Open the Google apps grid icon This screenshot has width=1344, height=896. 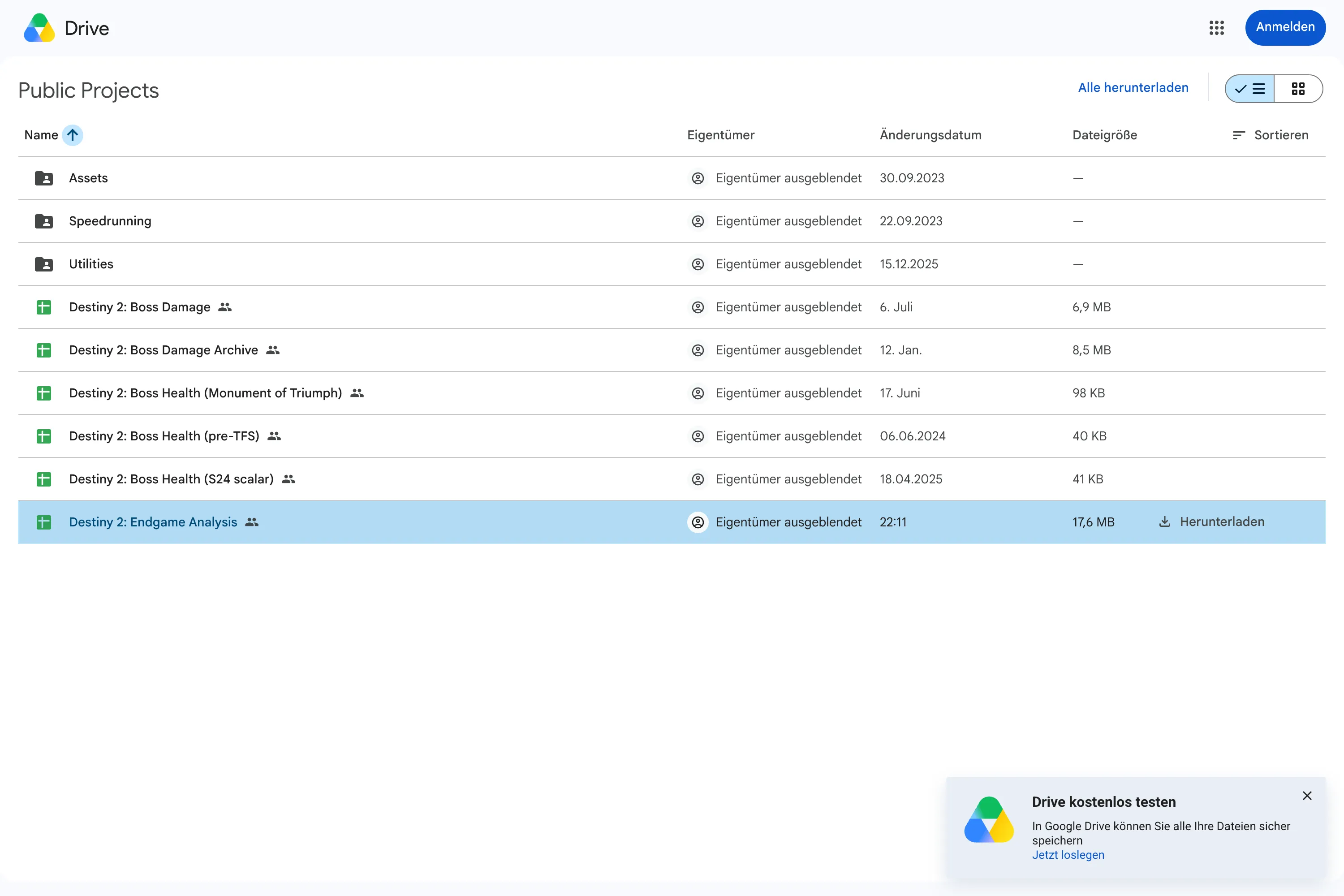(x=1217, y=27)
